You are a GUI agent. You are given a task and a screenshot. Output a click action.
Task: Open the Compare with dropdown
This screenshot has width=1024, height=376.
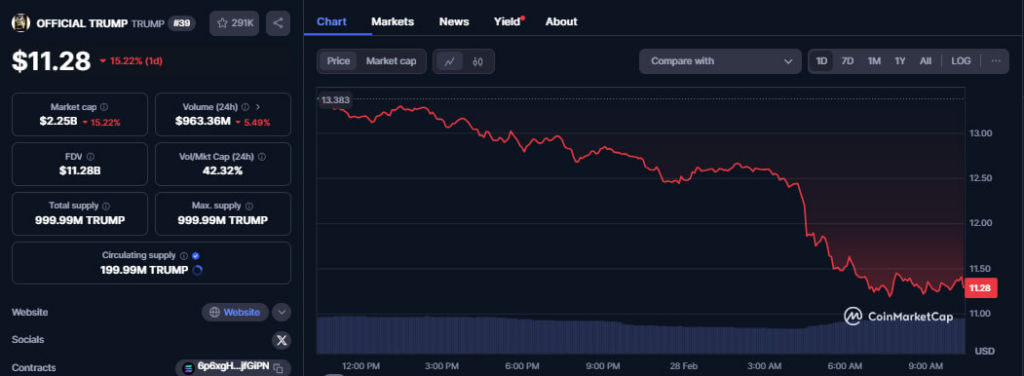(720, 61)
